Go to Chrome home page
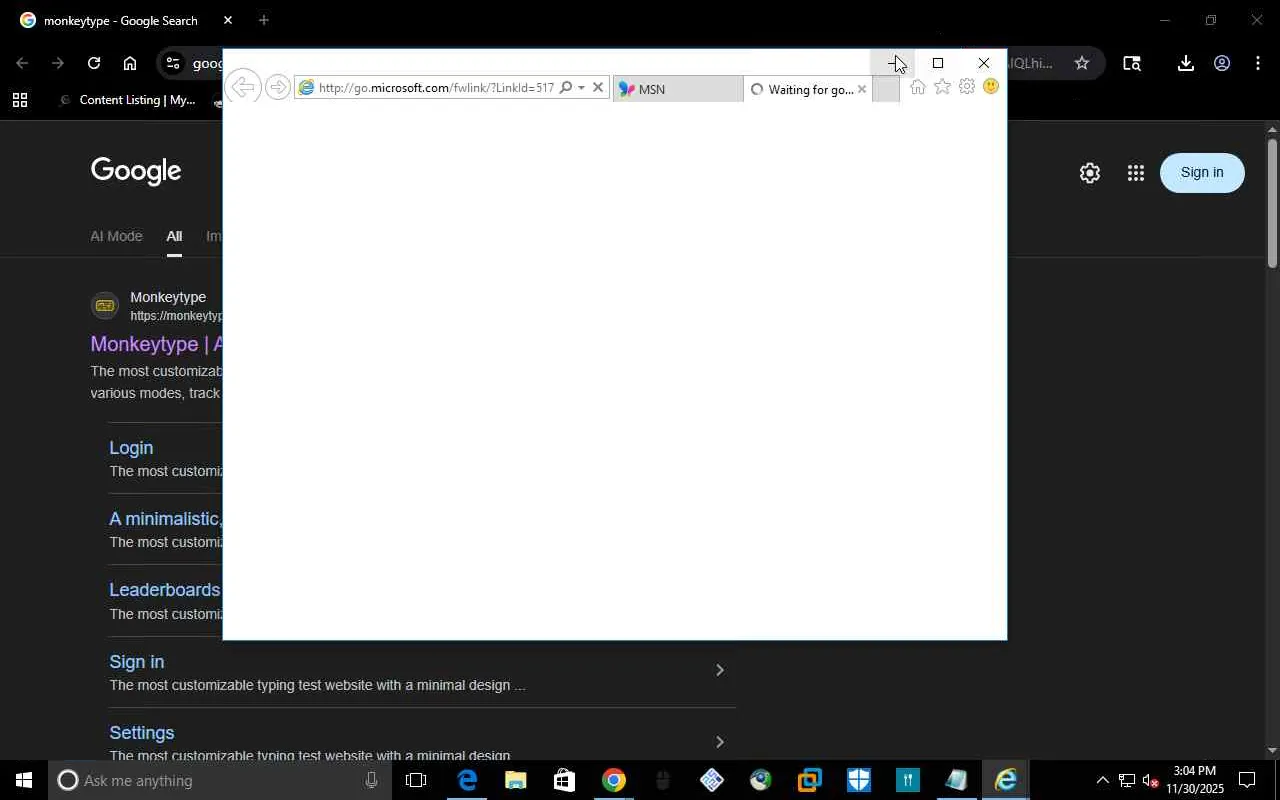Screen dimensions: 1280x800 coord(130,63)
